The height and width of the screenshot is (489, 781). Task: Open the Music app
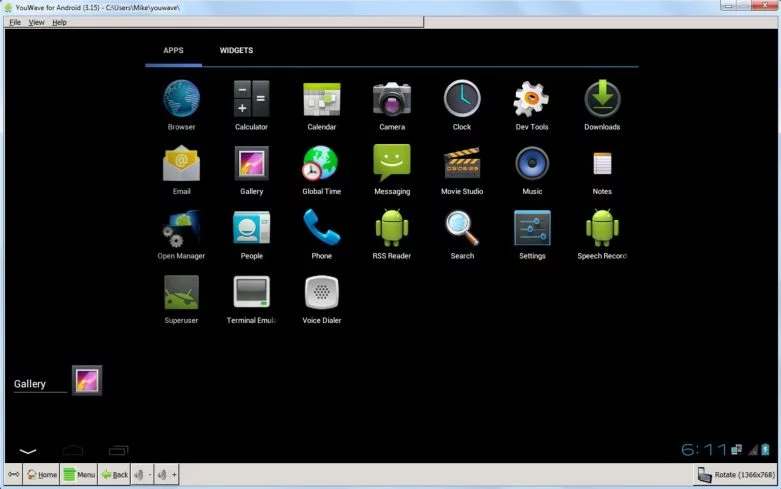pos(532,169)
